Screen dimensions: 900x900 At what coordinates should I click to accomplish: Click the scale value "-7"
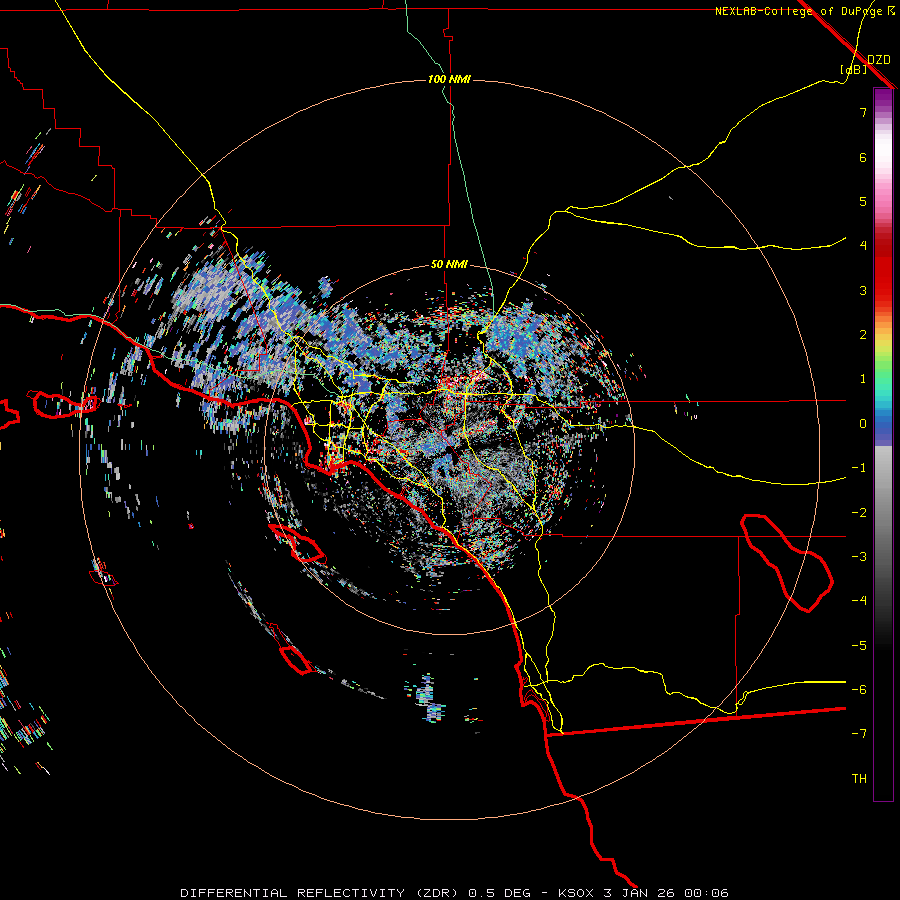[859, 734]
